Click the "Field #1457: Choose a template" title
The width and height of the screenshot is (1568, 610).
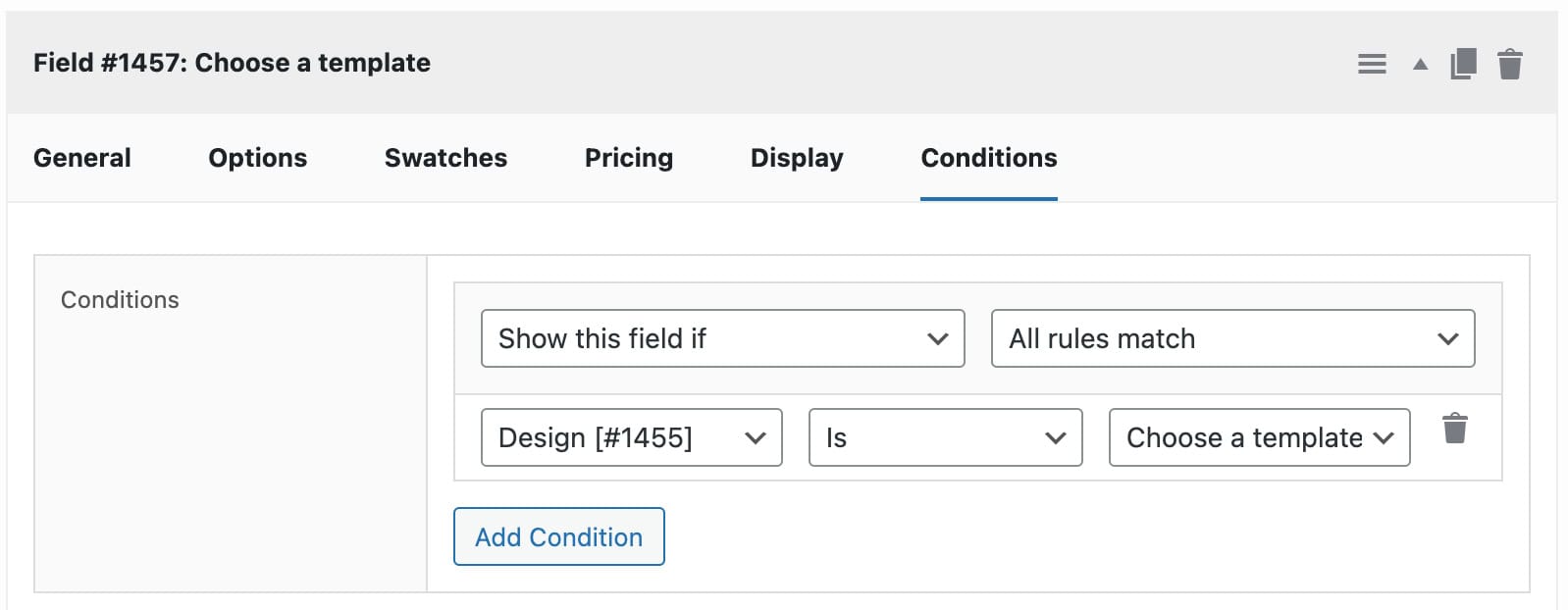[x=232, y=63]
